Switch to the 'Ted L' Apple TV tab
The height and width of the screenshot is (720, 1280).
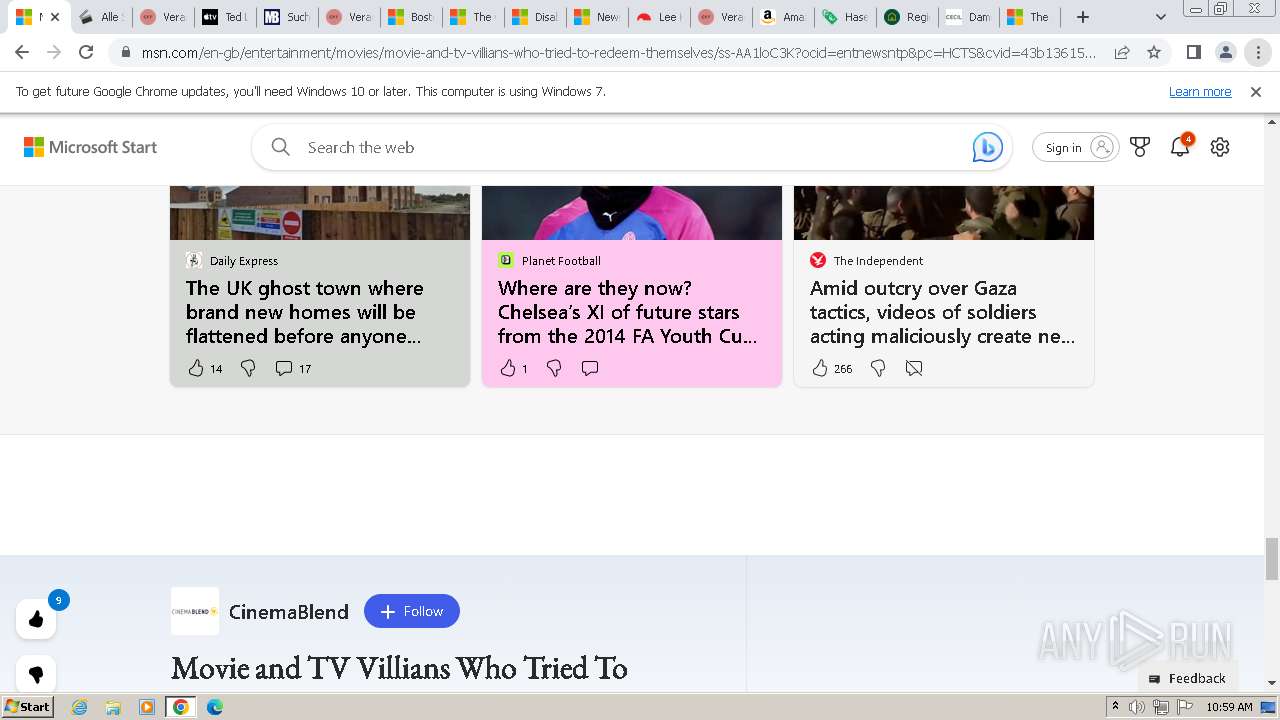pyautogui.click(x=225, y=17)
